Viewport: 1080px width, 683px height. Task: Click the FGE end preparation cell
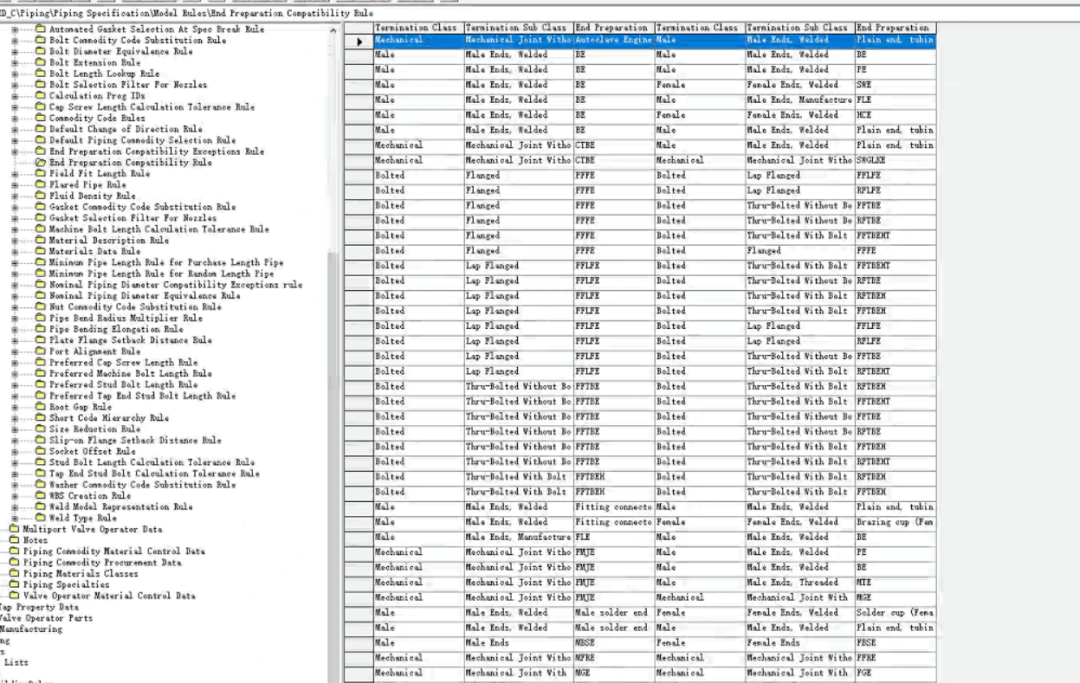[895, 673]
